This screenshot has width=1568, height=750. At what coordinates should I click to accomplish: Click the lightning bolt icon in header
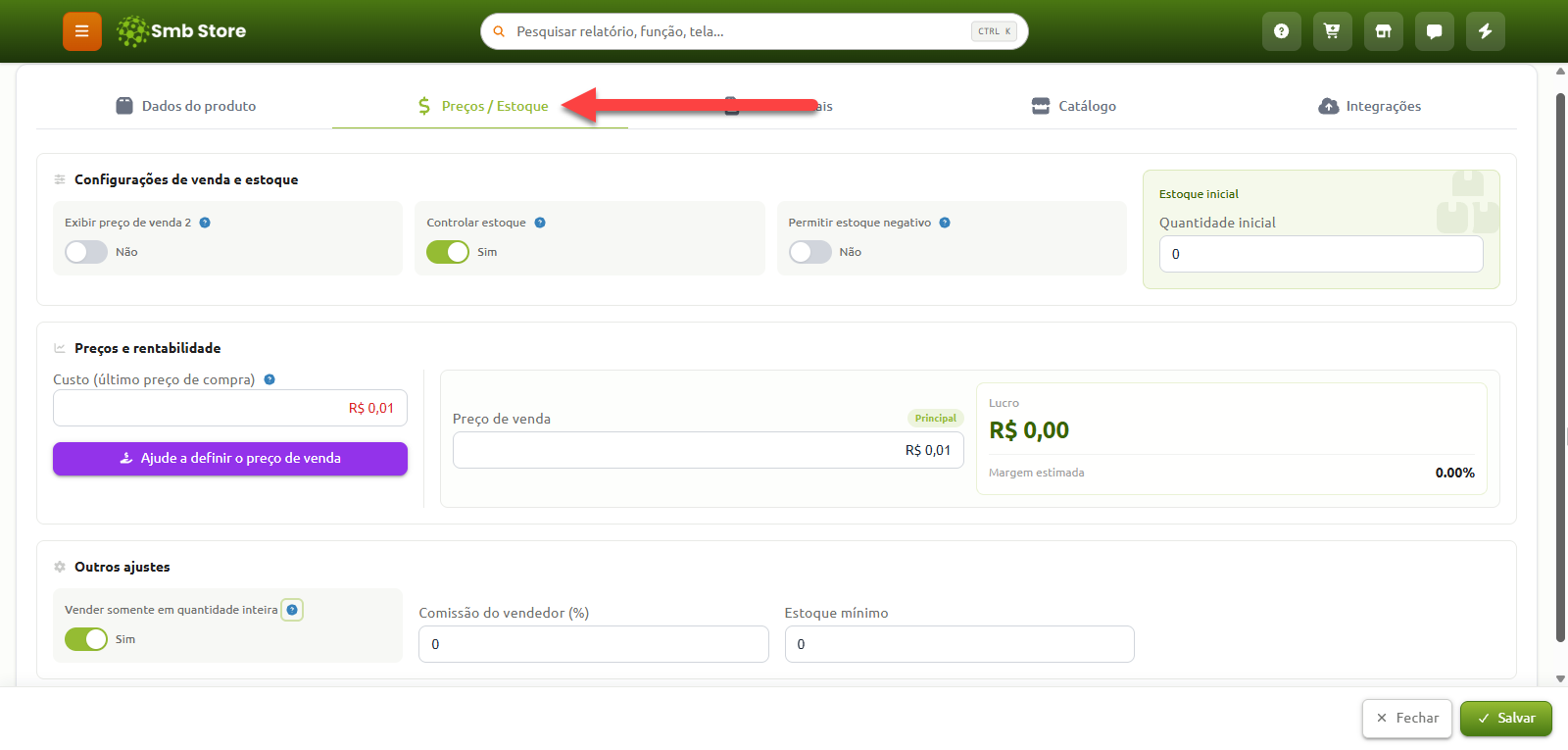point(1486,31)
